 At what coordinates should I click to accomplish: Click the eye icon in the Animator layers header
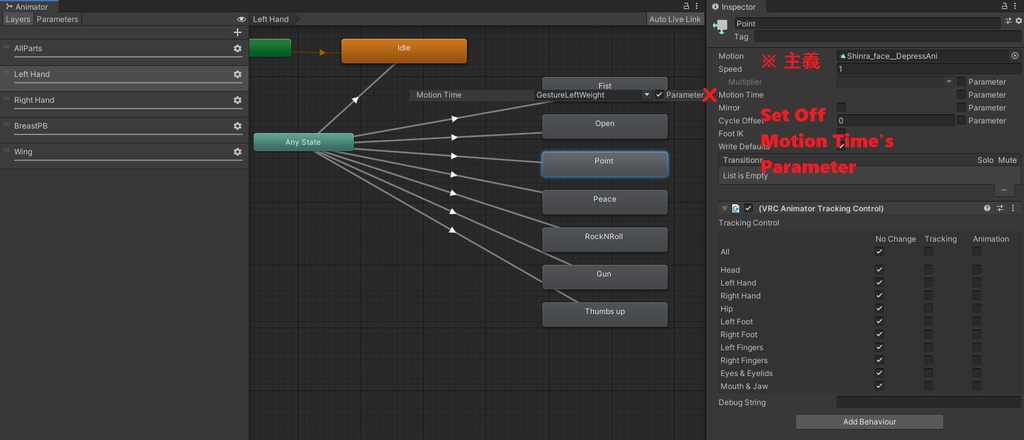tap(241, 20)
